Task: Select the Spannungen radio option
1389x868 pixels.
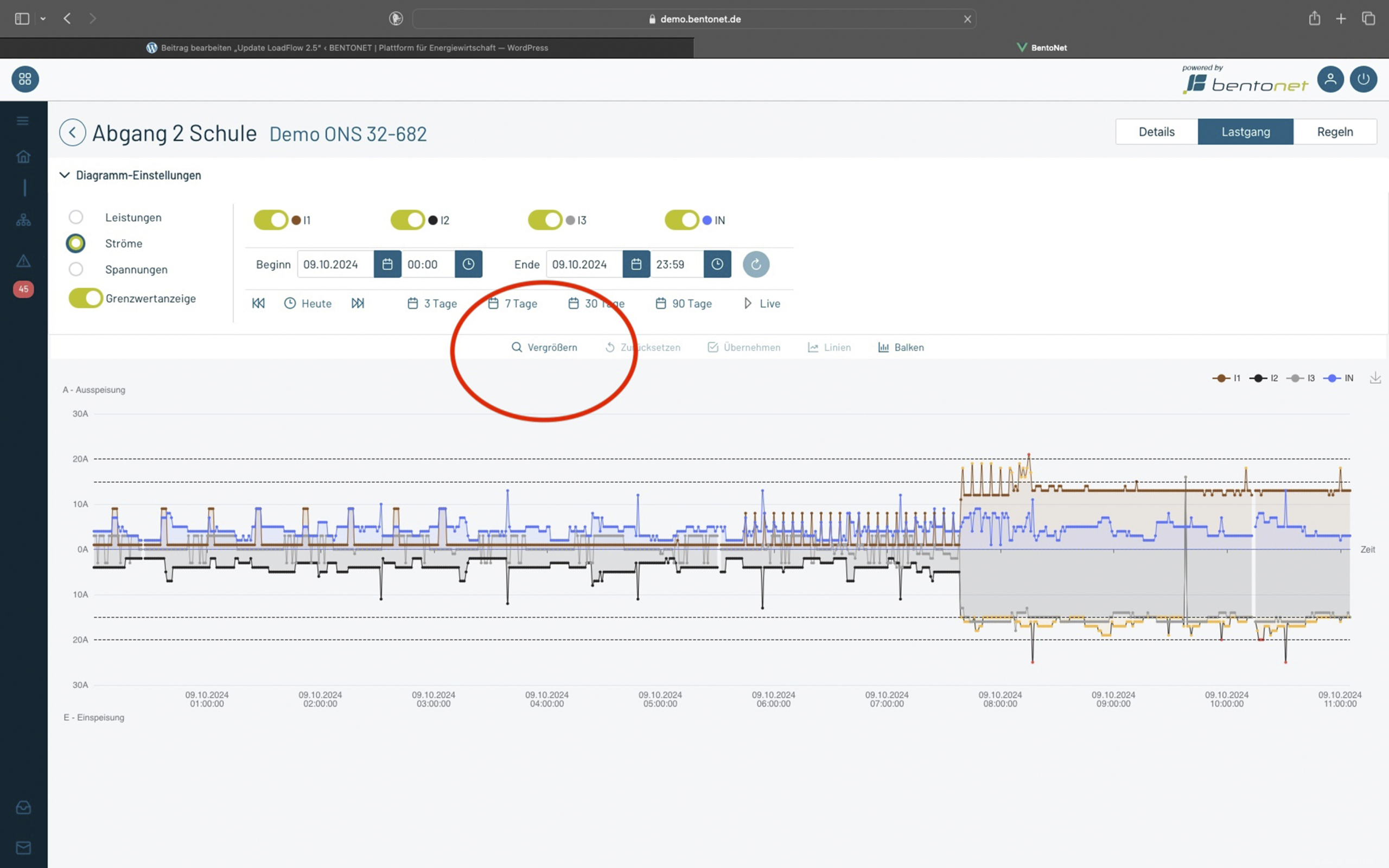Action: (x=76, y=269)
